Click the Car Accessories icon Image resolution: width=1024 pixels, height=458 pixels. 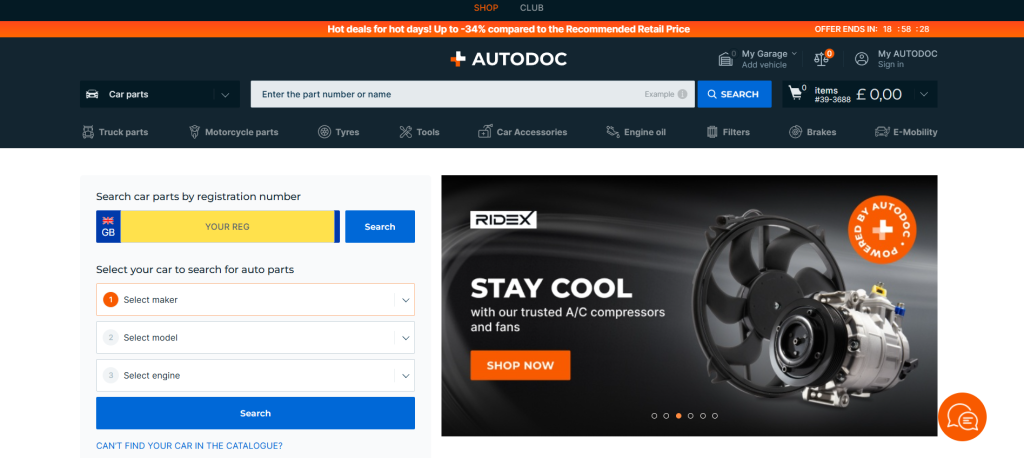pyautogui.click(x=485, y=132)
